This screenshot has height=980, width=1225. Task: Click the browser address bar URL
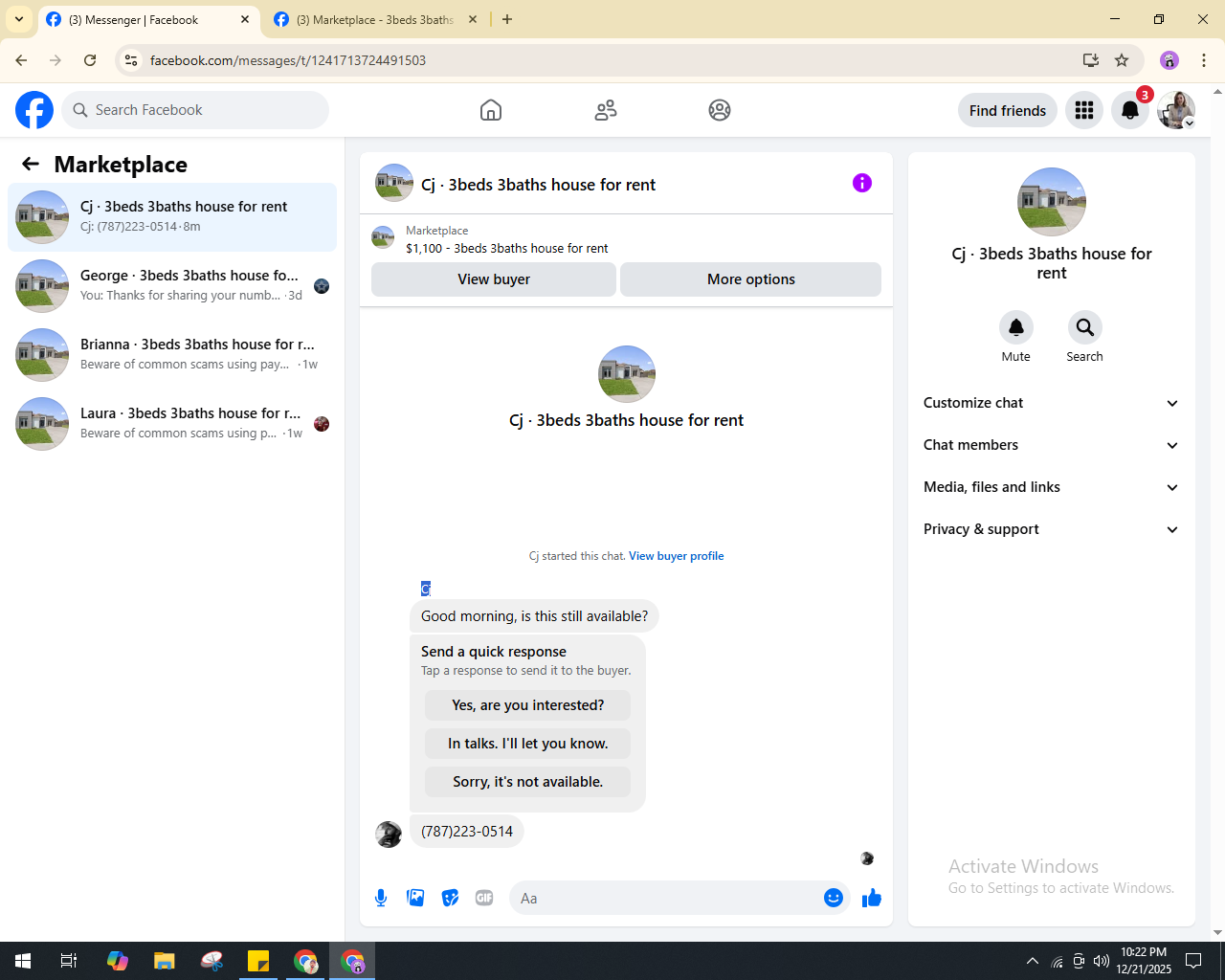coord(288,60)
